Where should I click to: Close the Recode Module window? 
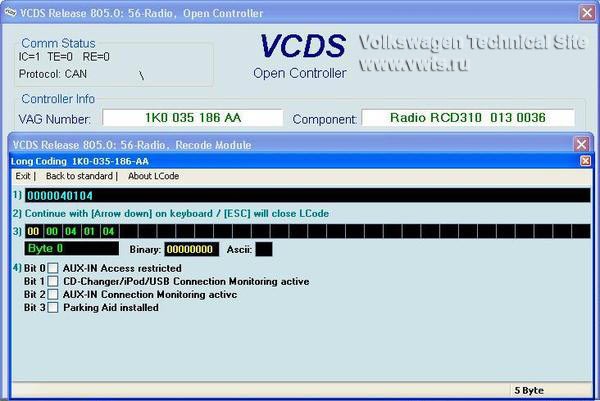[581, 144]
